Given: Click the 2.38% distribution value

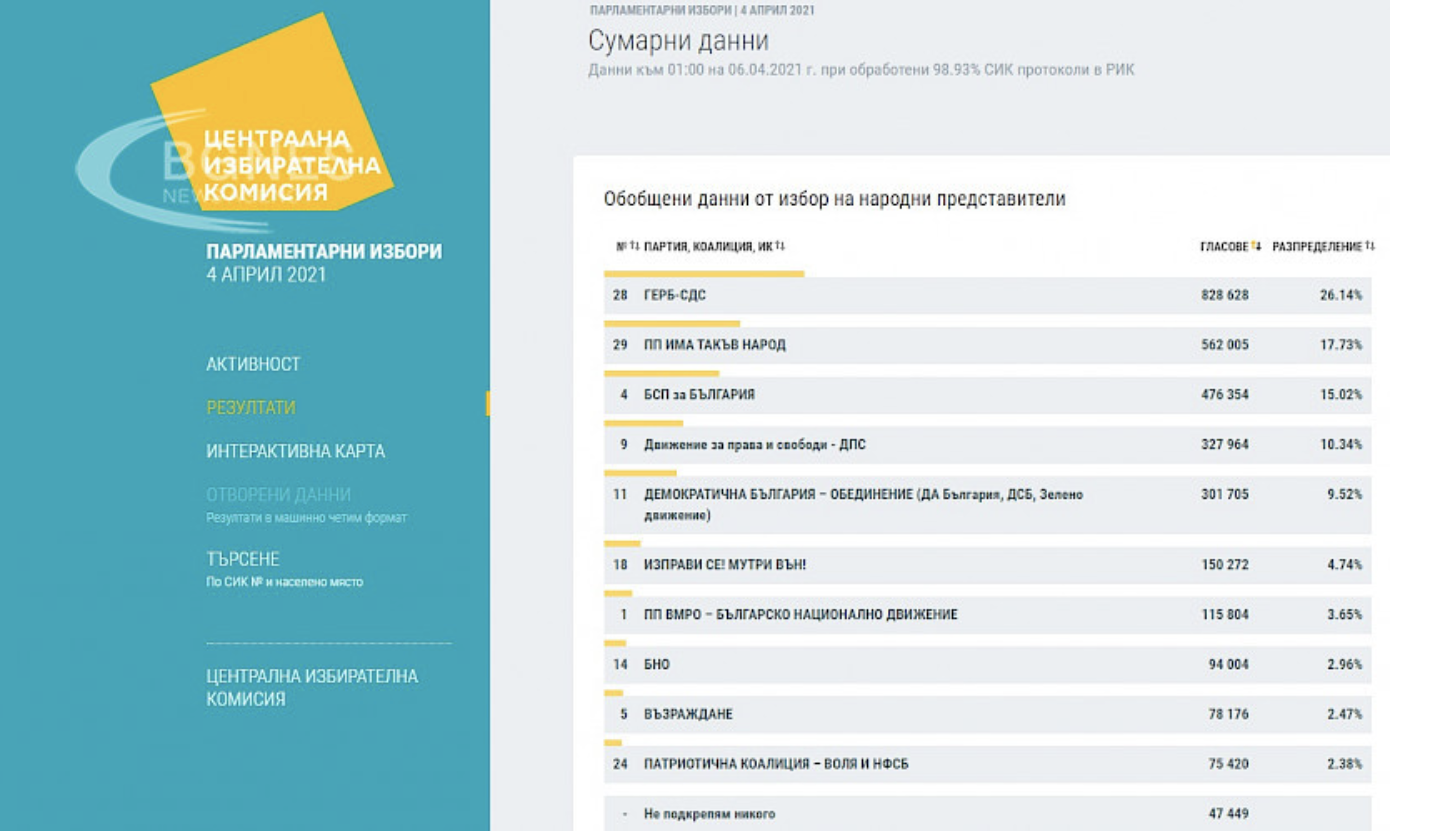Looking at the screenshot, I should click(1344, 765).
